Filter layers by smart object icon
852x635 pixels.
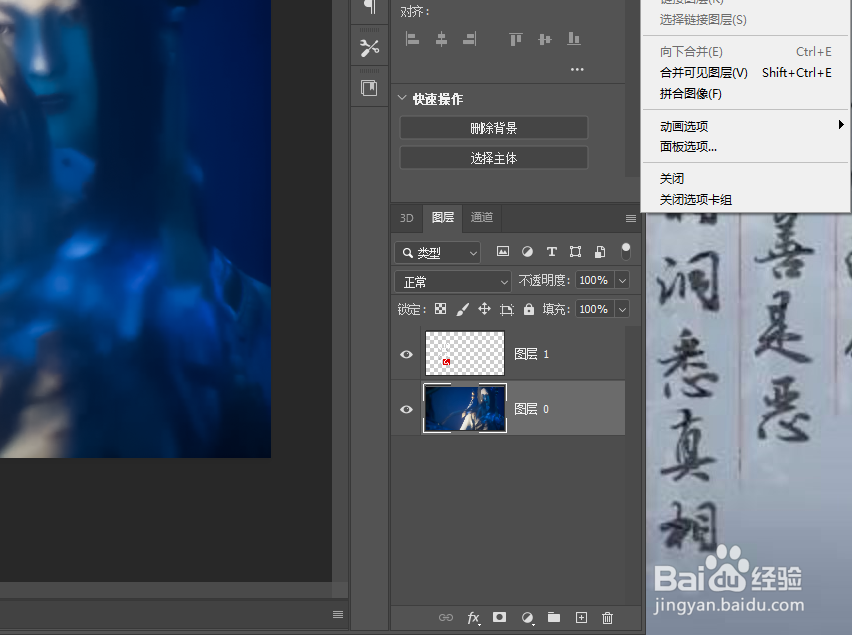point(600,252)
